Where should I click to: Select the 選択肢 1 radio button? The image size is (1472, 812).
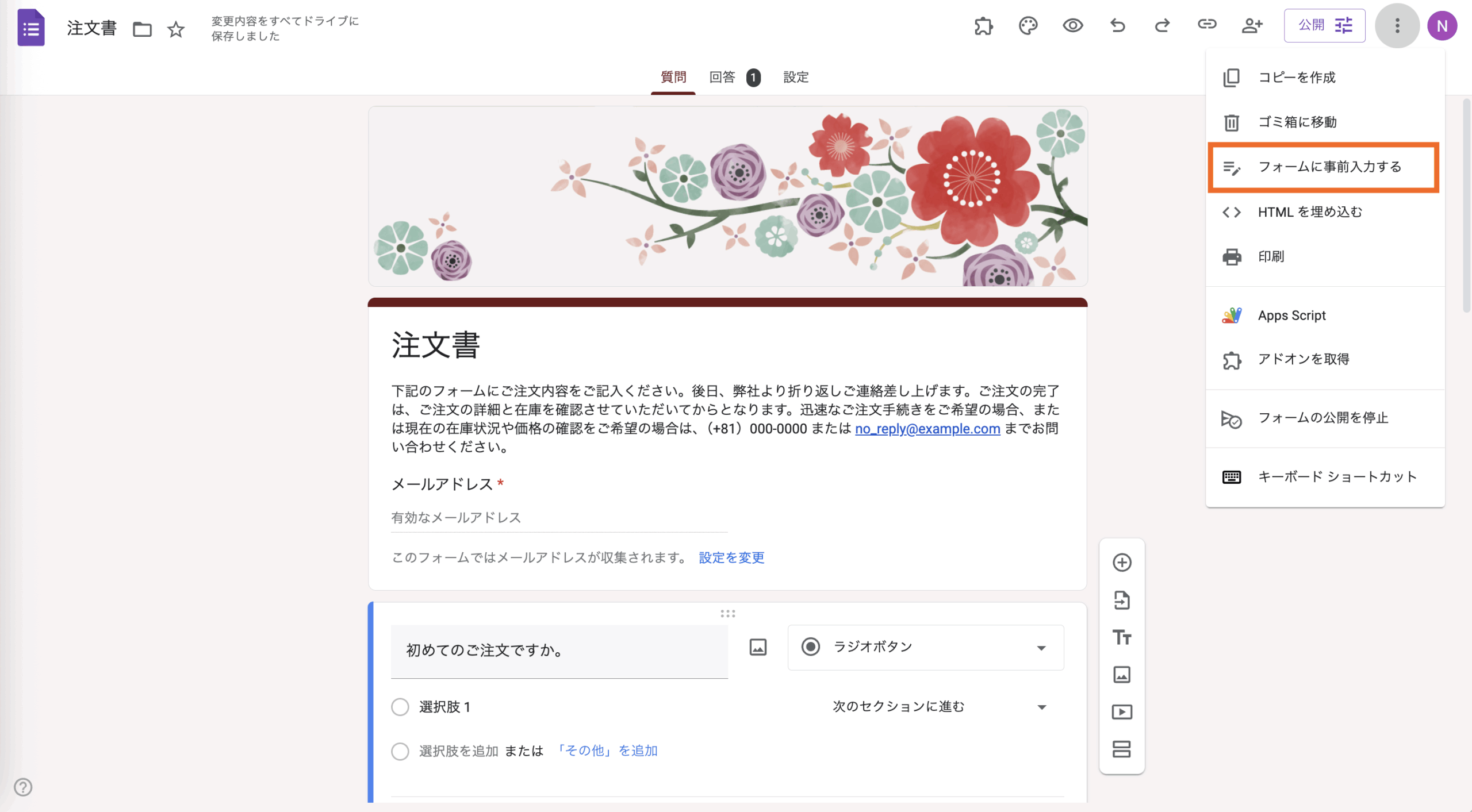[400, 707]
